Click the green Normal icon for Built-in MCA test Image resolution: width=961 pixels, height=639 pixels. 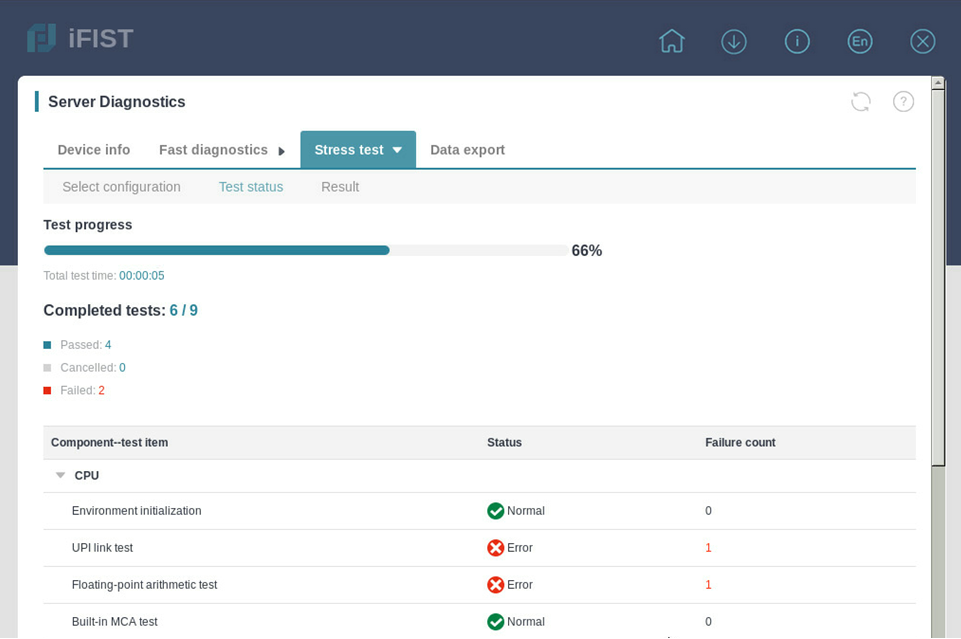pyautogui.click(x=495, y=622)
